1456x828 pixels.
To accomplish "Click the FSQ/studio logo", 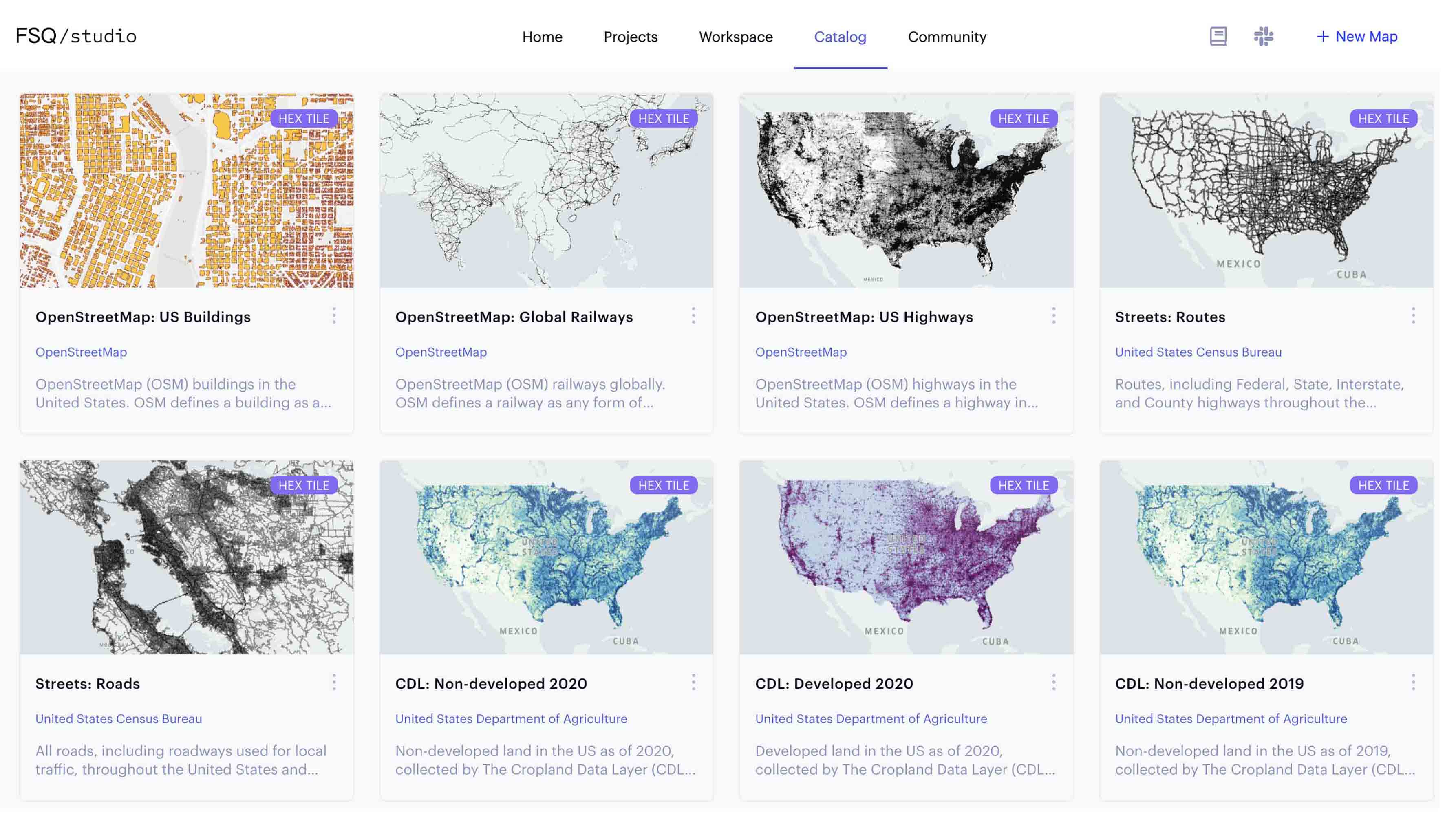I will click(x=76, y=36).
